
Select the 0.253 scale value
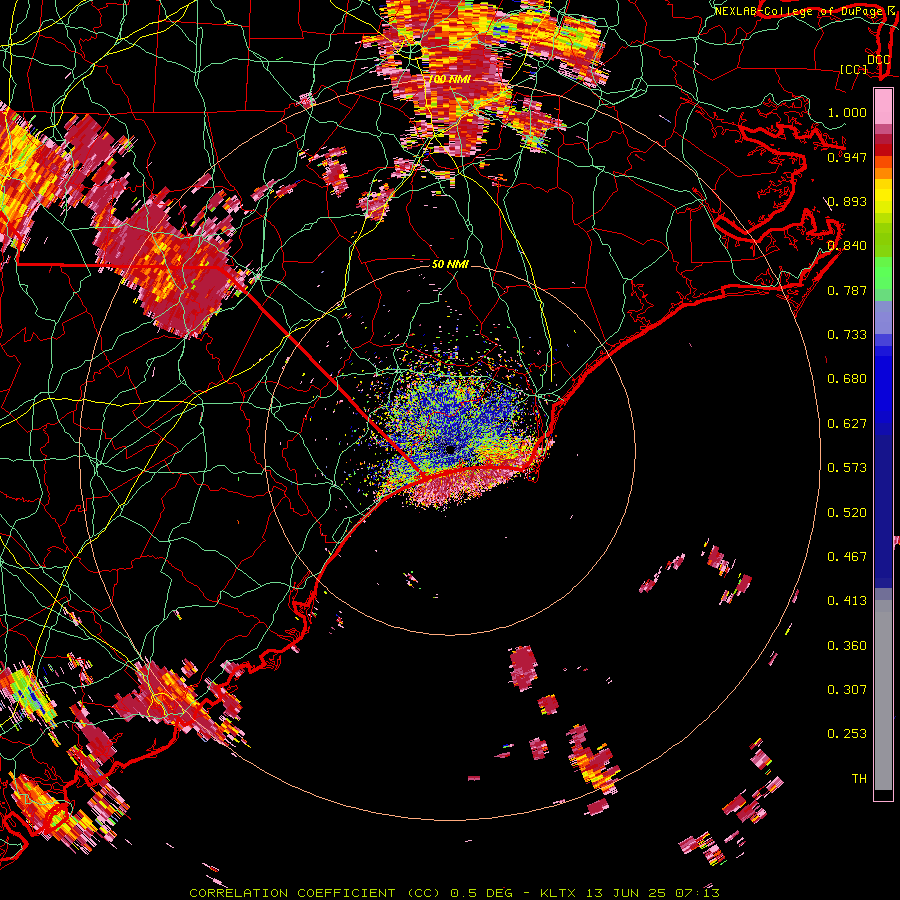tap(847, 734)
